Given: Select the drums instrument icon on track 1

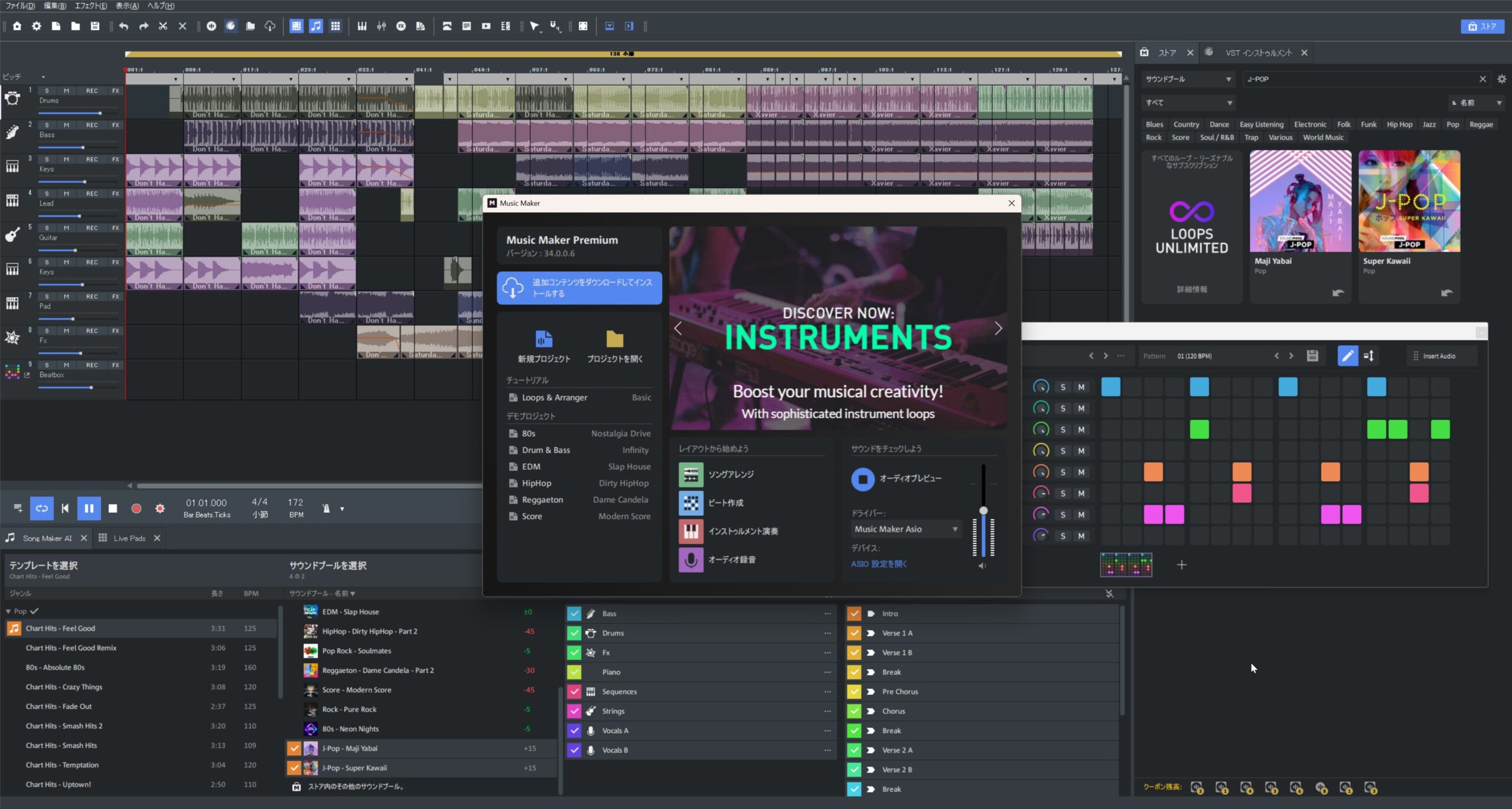Looking at the screenshot, I should click(x=13, y=98).
